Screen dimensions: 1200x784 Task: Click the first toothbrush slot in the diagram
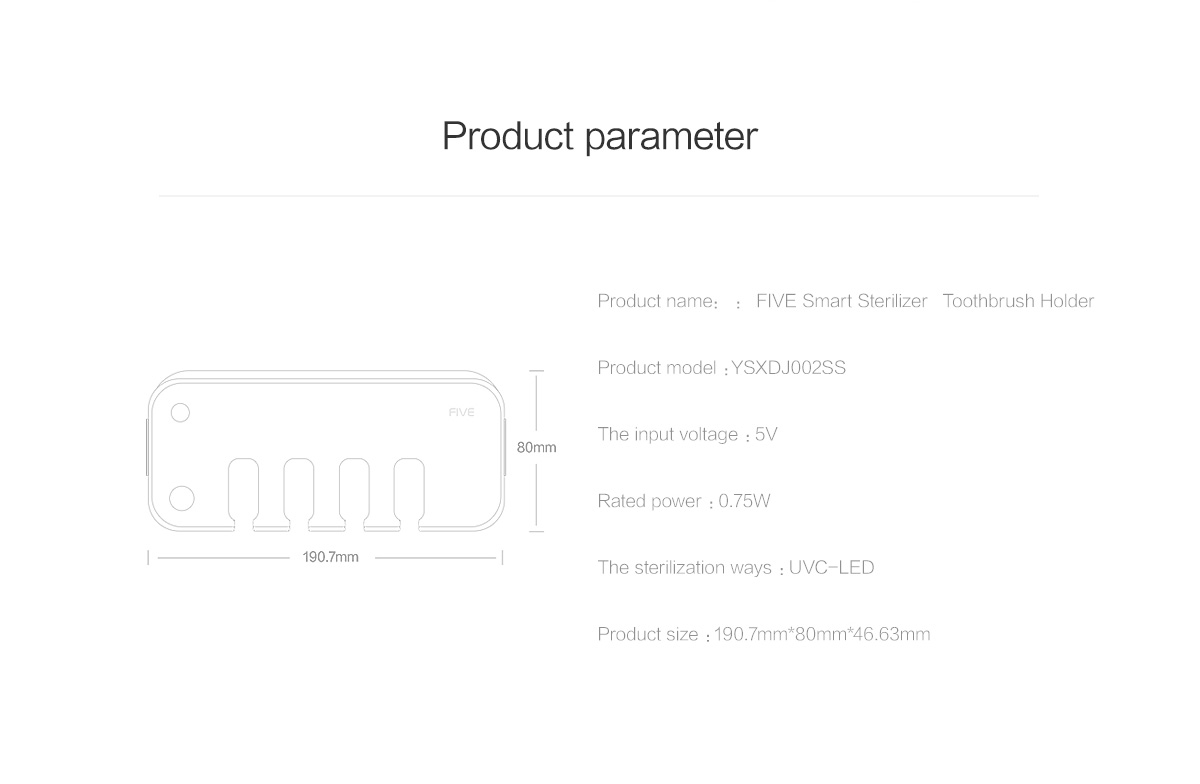[x=244, y=493]
